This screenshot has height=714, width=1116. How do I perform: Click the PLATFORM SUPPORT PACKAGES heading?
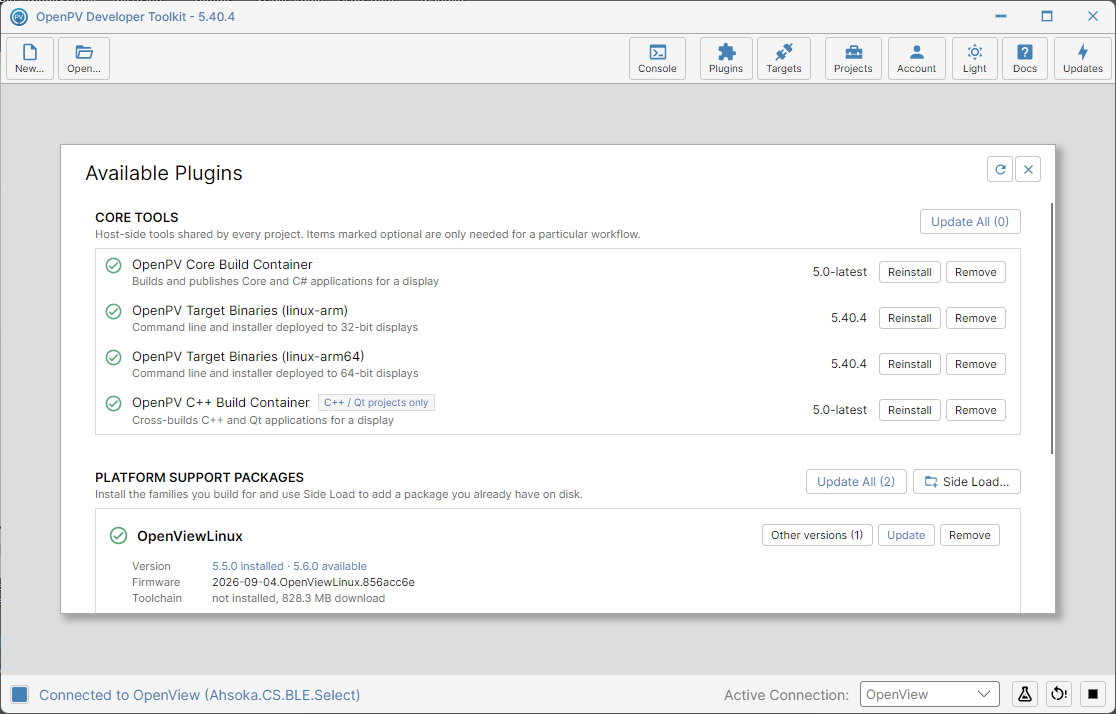point(199,477)
